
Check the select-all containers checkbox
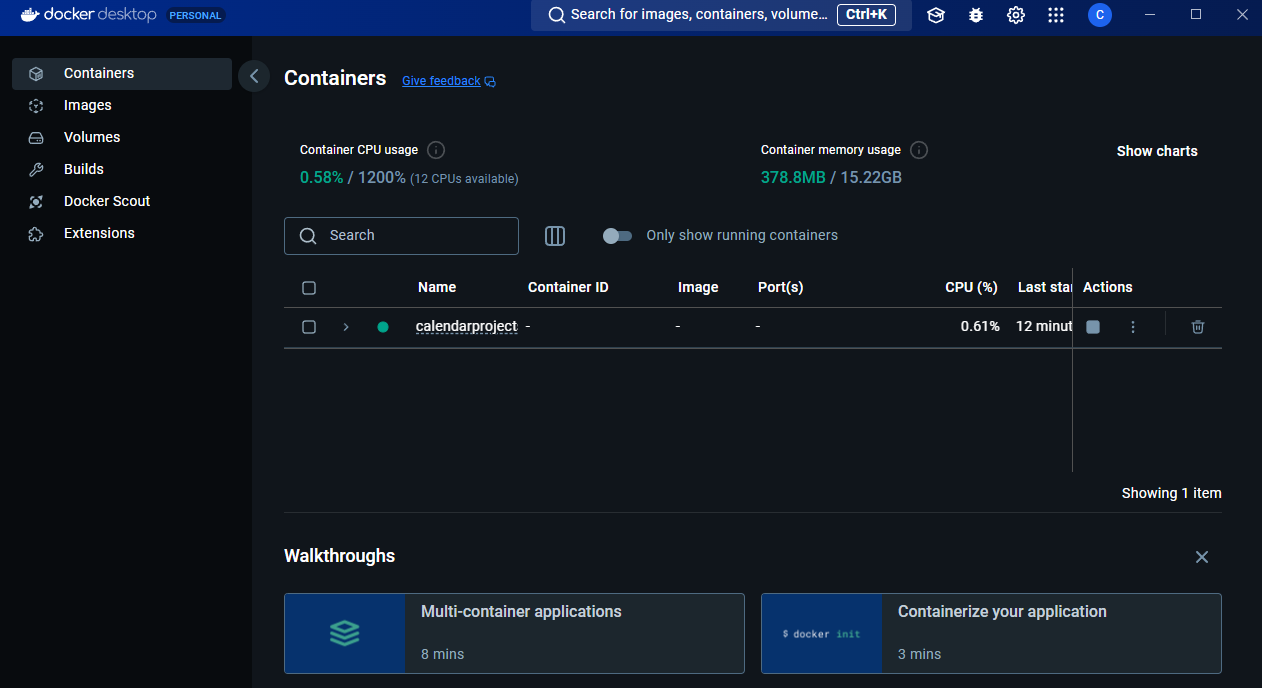pyautogui.click(x=309, y=288)
